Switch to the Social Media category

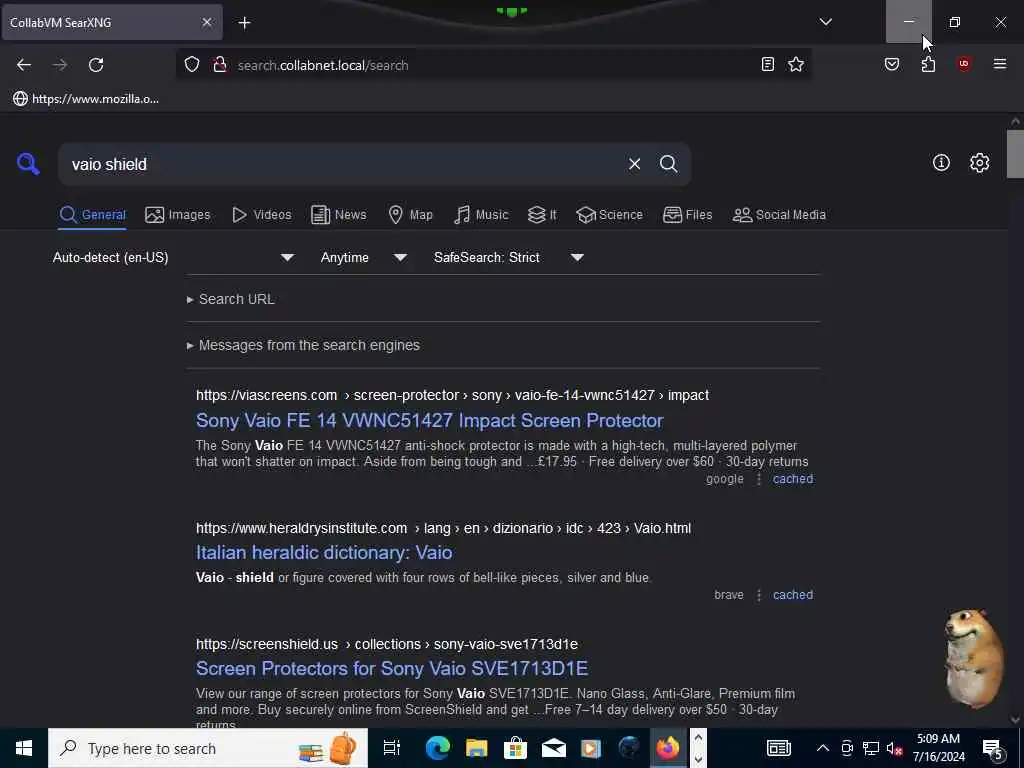pos(779,215)
